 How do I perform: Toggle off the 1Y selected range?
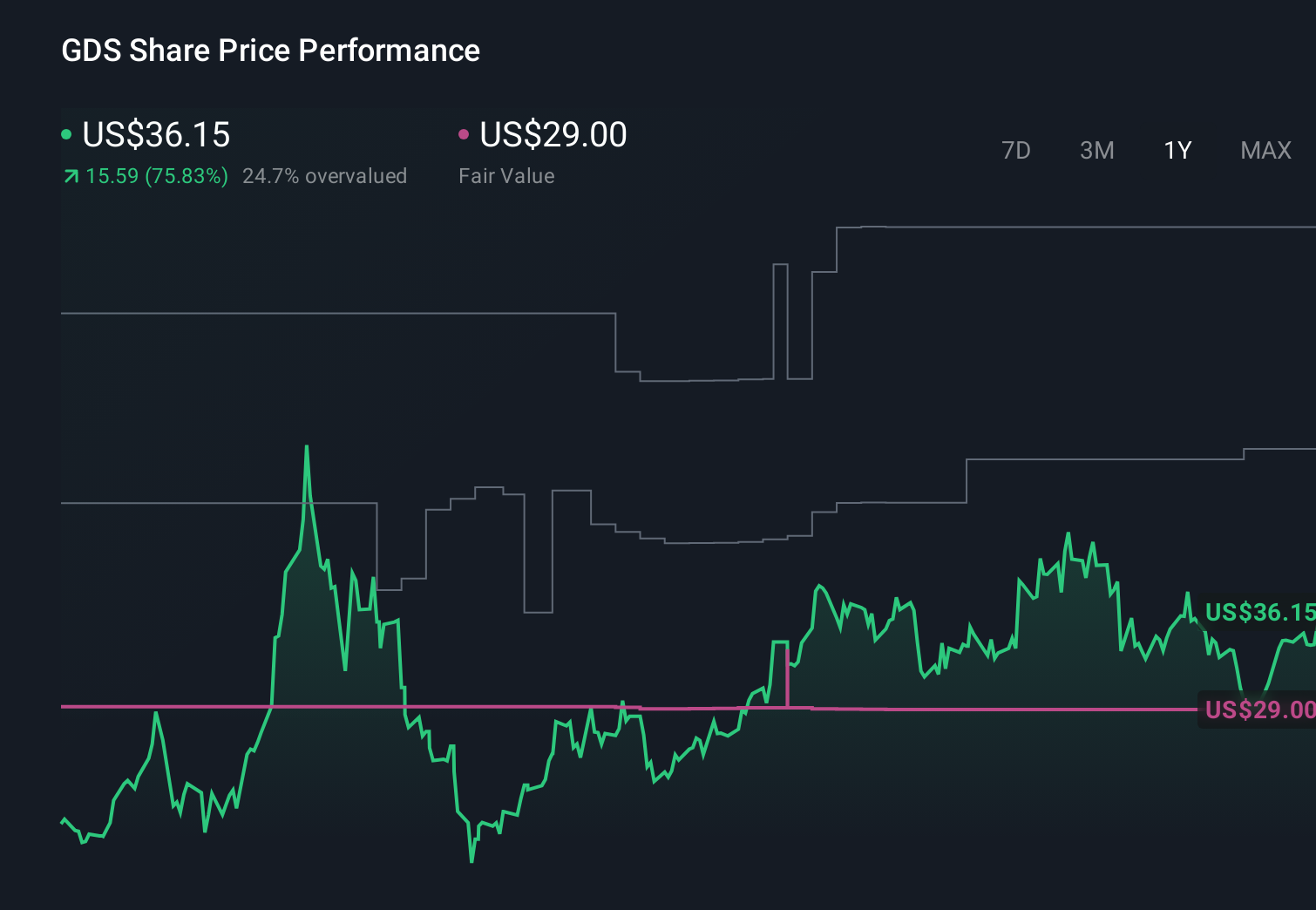click(1177, 150)
